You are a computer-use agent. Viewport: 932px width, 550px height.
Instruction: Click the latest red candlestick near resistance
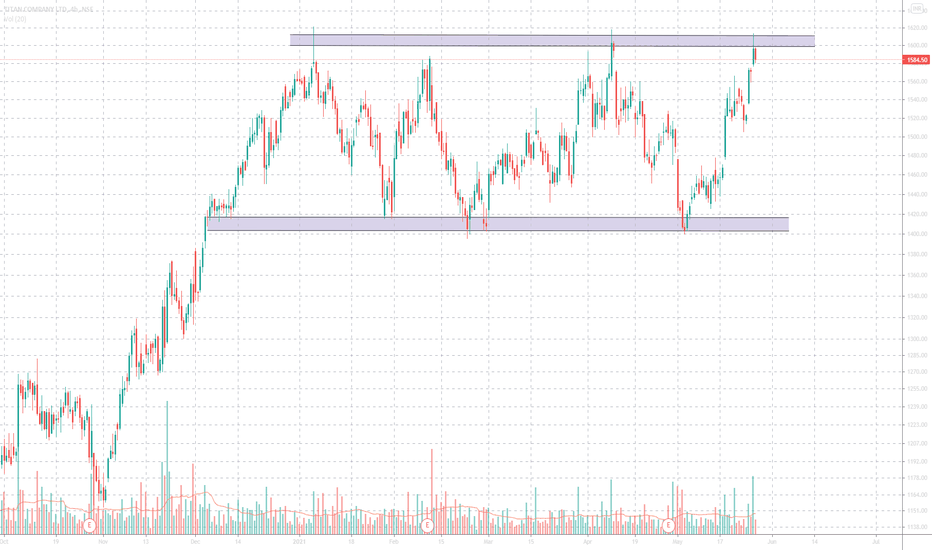[755, 55]
